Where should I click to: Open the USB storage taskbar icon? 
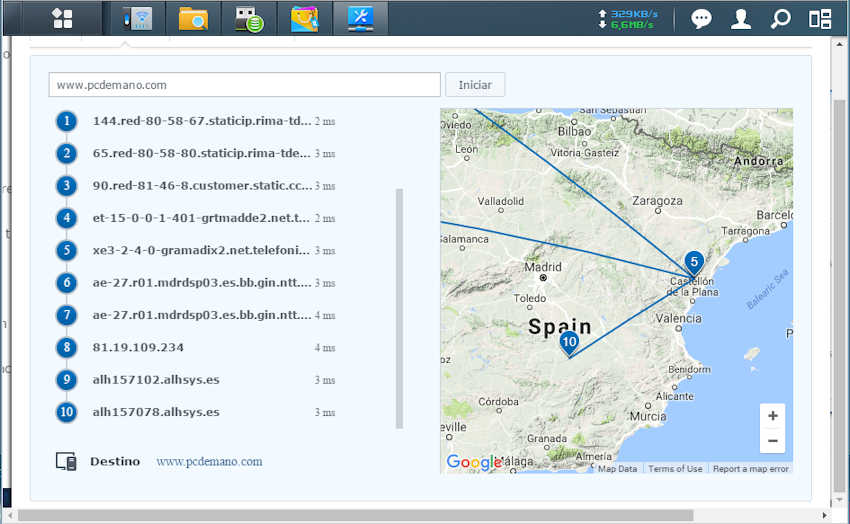(249, 18)
